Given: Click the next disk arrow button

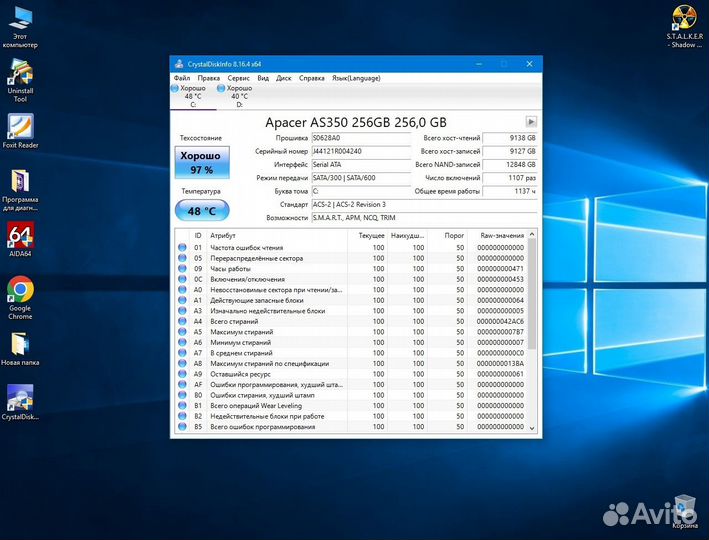Looking at the screenshot, I should pyautogui.click(x=531, y=122).
